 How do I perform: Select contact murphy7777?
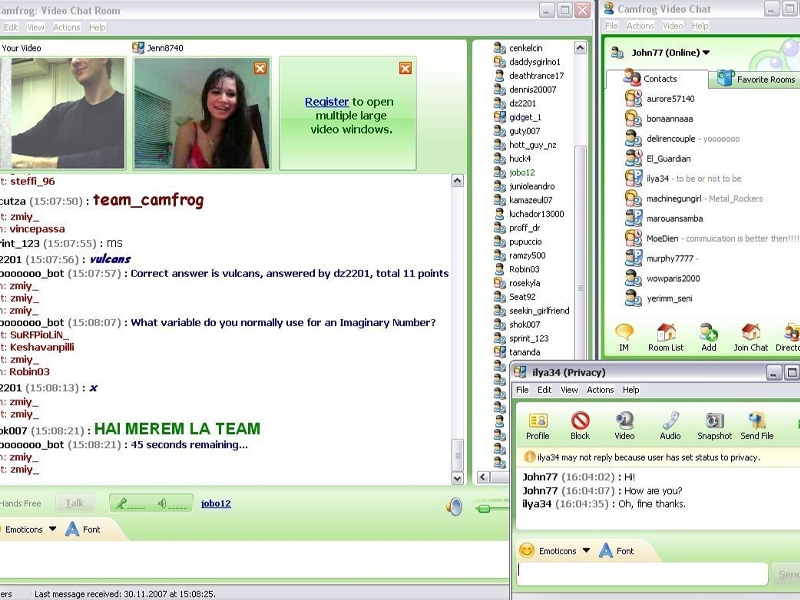(669, 259)
